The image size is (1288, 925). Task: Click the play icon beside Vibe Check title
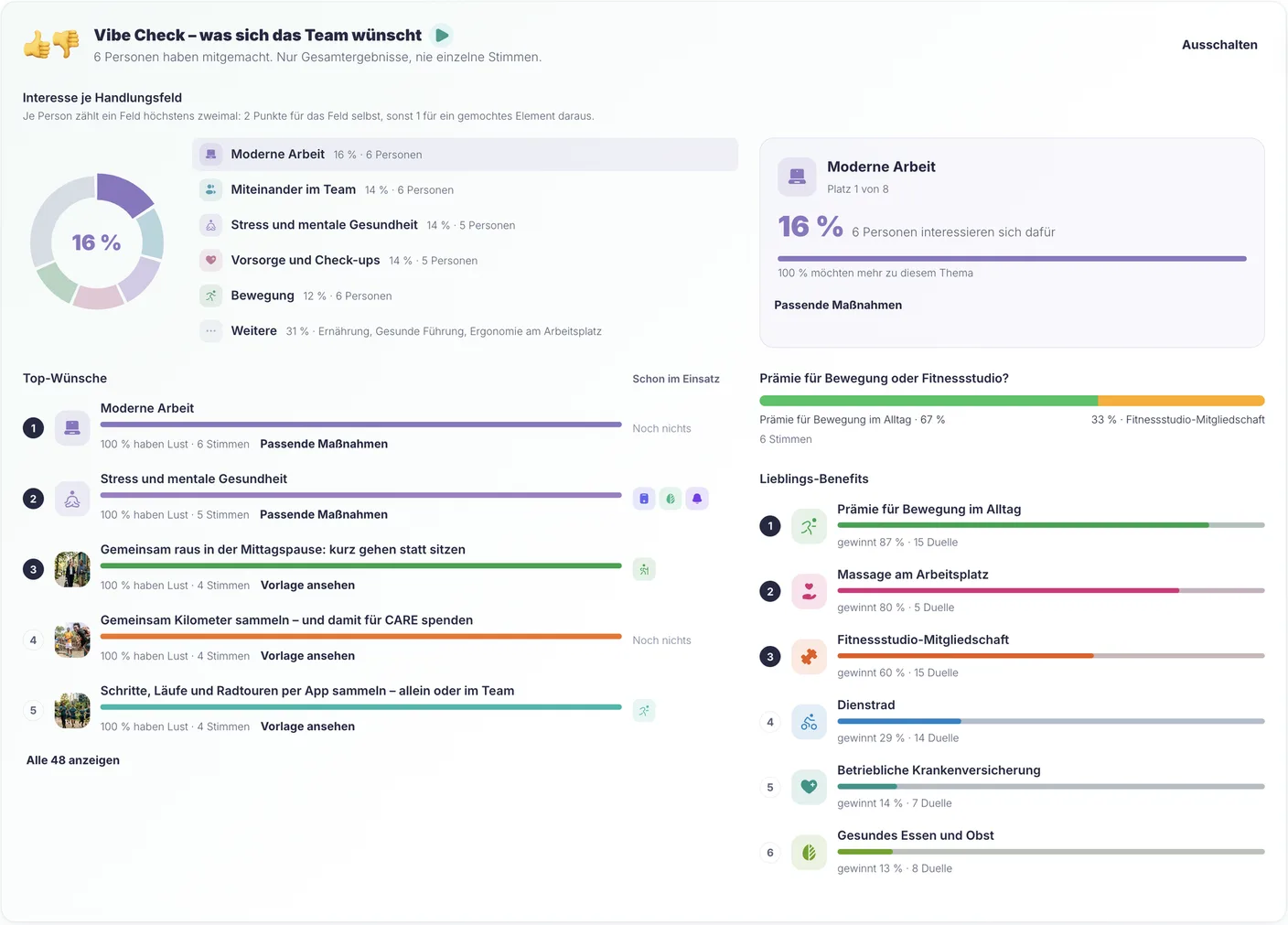[442, 36]
